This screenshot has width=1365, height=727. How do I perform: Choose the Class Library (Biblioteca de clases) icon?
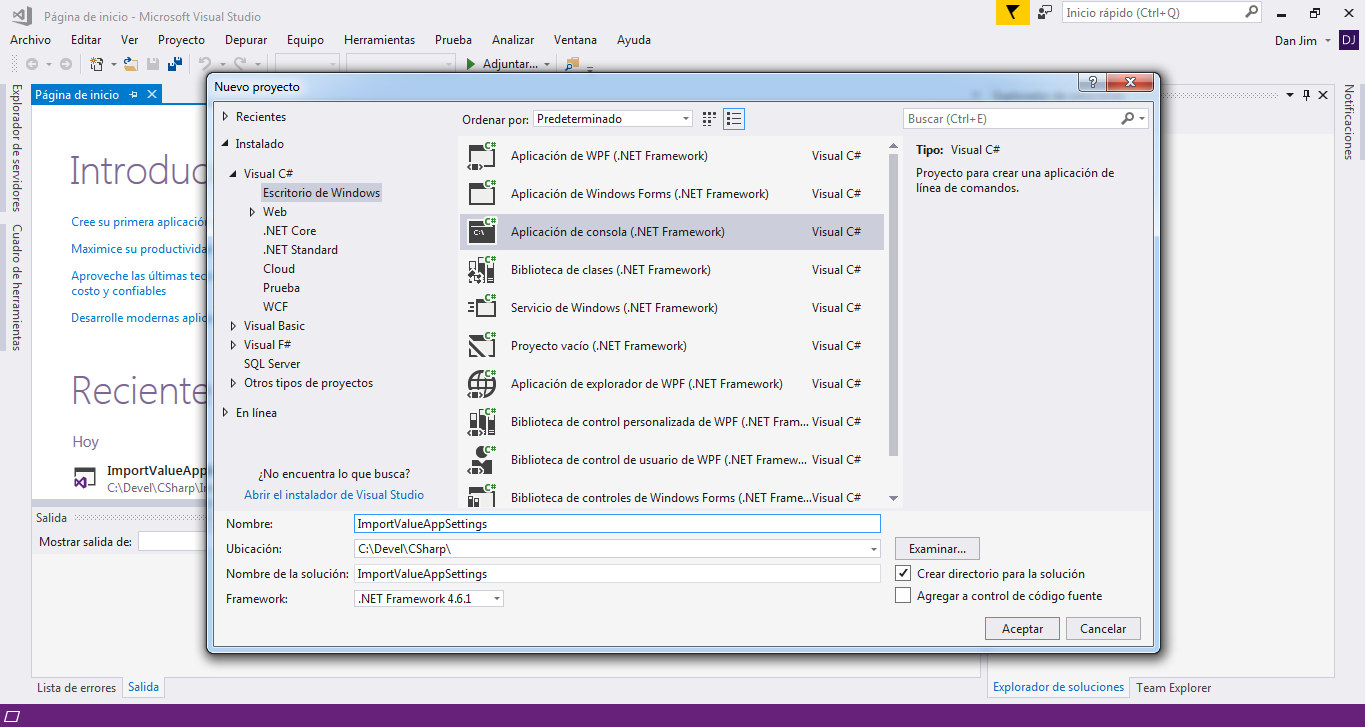482,270
